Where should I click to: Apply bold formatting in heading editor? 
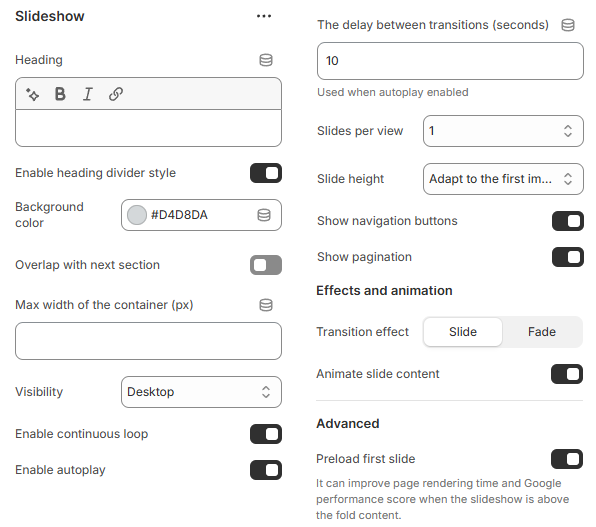[60, 94]
